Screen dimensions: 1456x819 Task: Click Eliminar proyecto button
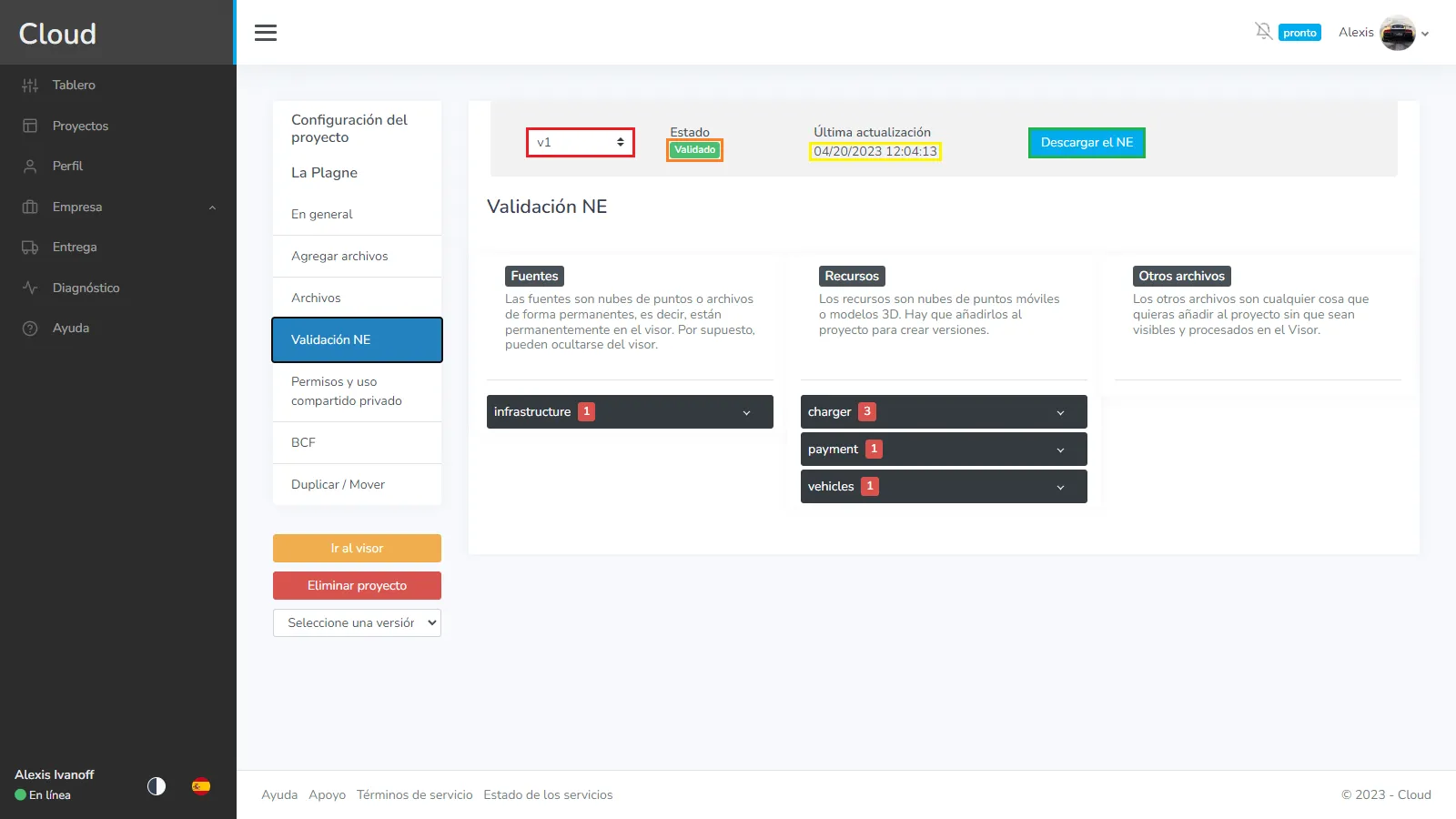[x=357, y=585]
